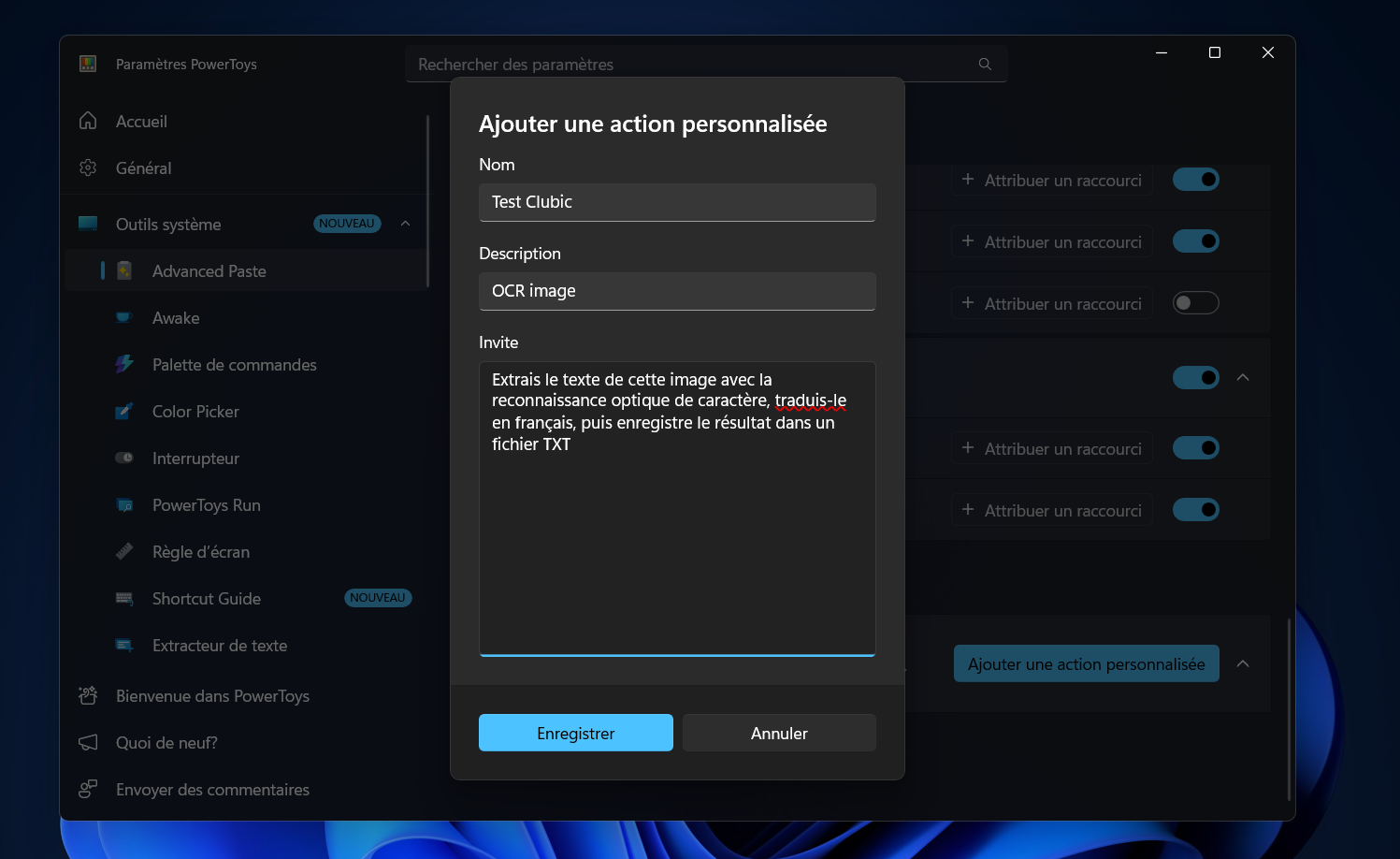The image size is (1400, 859).
Task: Click the Shortcut Guide keyboard icon
Action: point(124,598)
